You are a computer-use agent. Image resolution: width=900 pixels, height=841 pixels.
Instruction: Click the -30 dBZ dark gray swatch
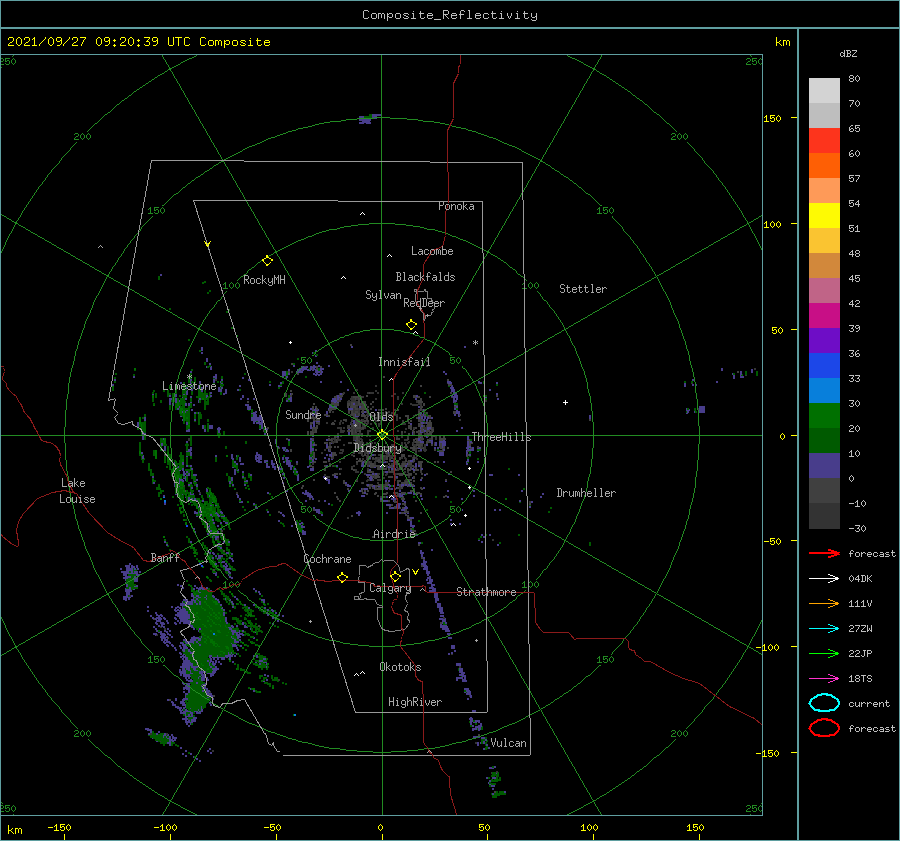click(x=824, y=516)
